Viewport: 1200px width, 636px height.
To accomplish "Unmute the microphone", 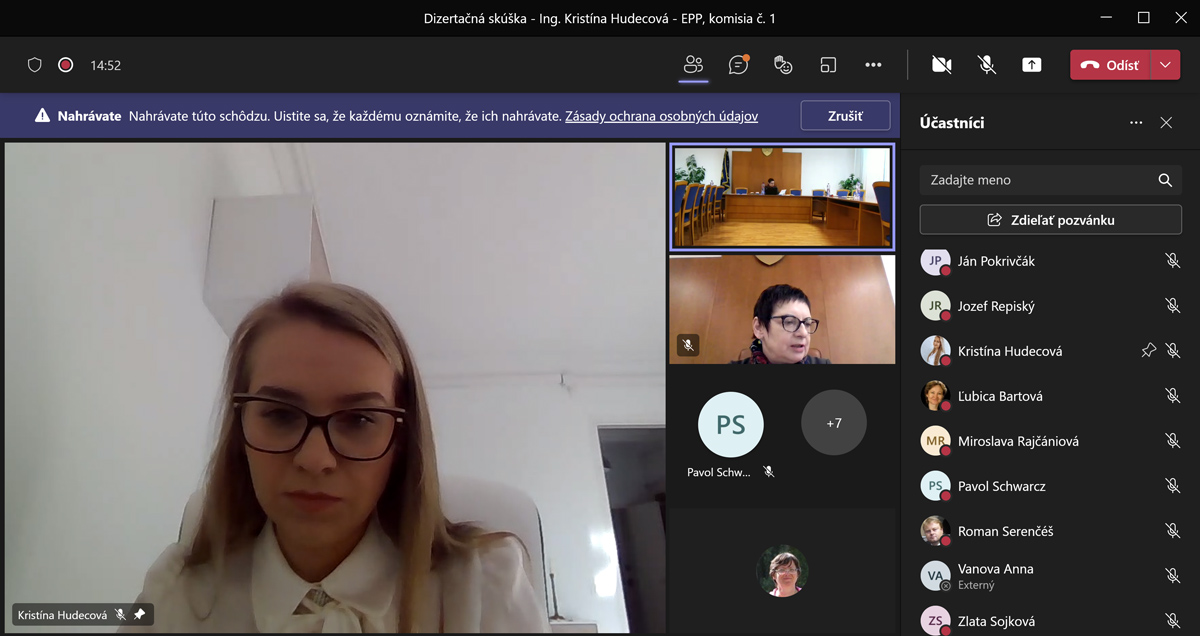I will coord(987,65).
